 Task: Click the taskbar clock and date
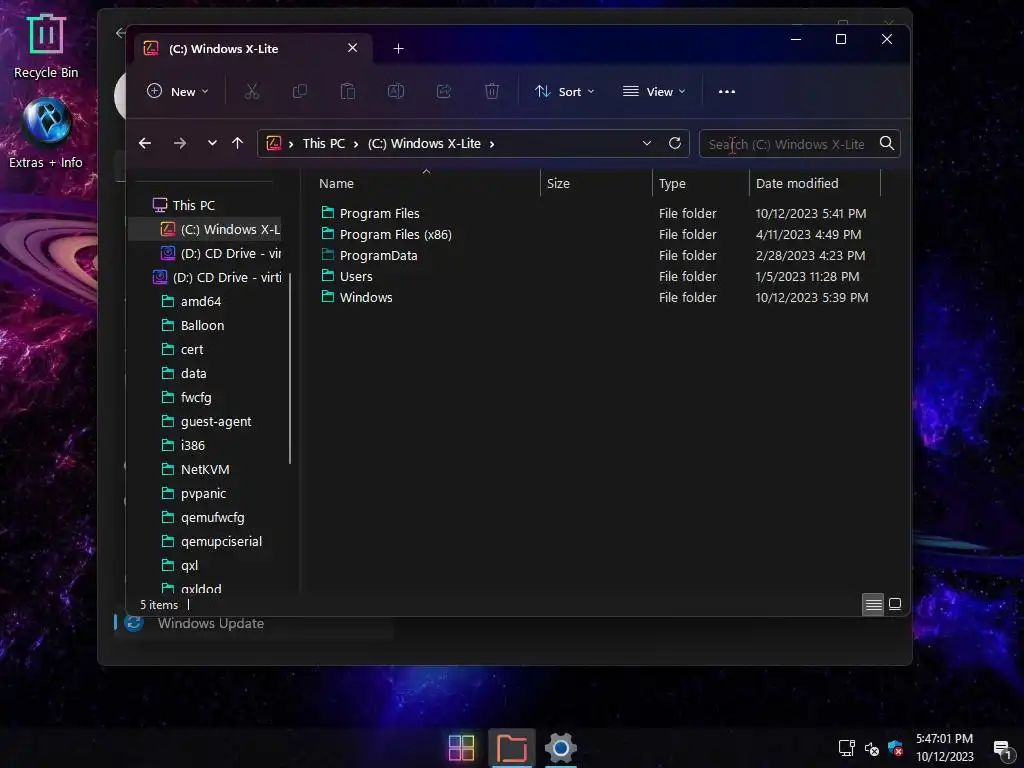[x=944, y=748]
